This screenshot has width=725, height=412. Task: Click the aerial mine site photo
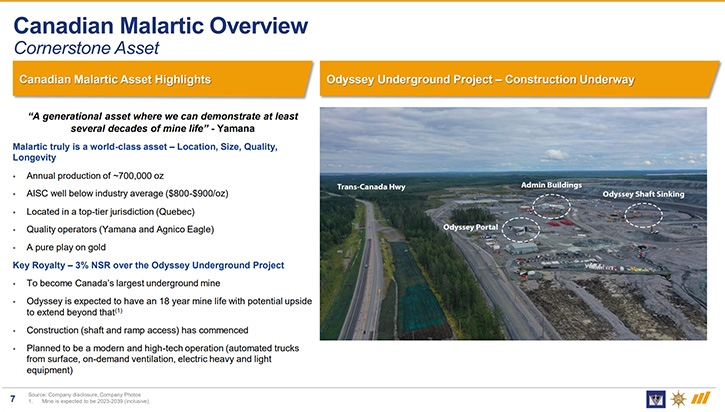[x=513, y=224]
